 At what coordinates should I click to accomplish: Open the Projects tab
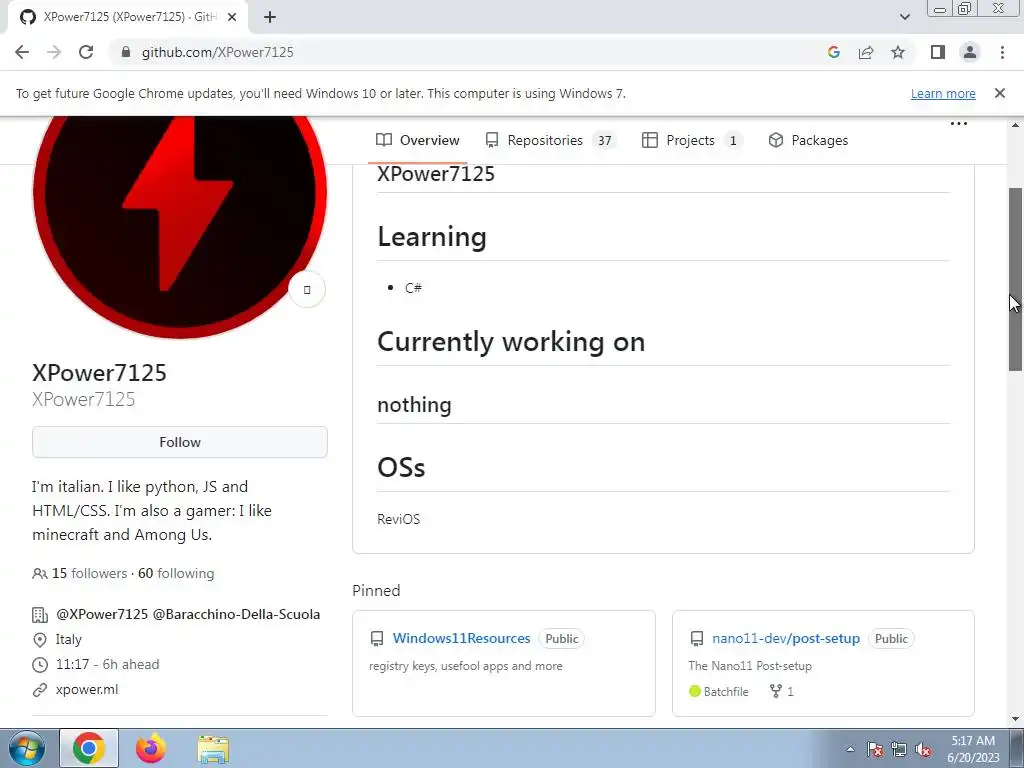(692, 140)
